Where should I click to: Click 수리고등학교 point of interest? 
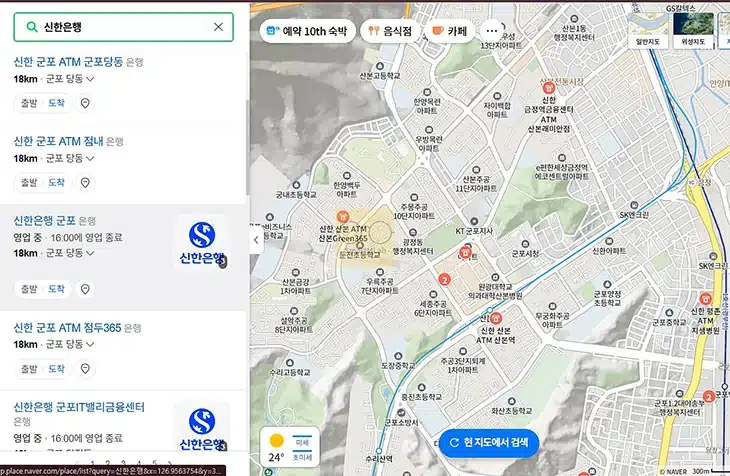[290, 368]
